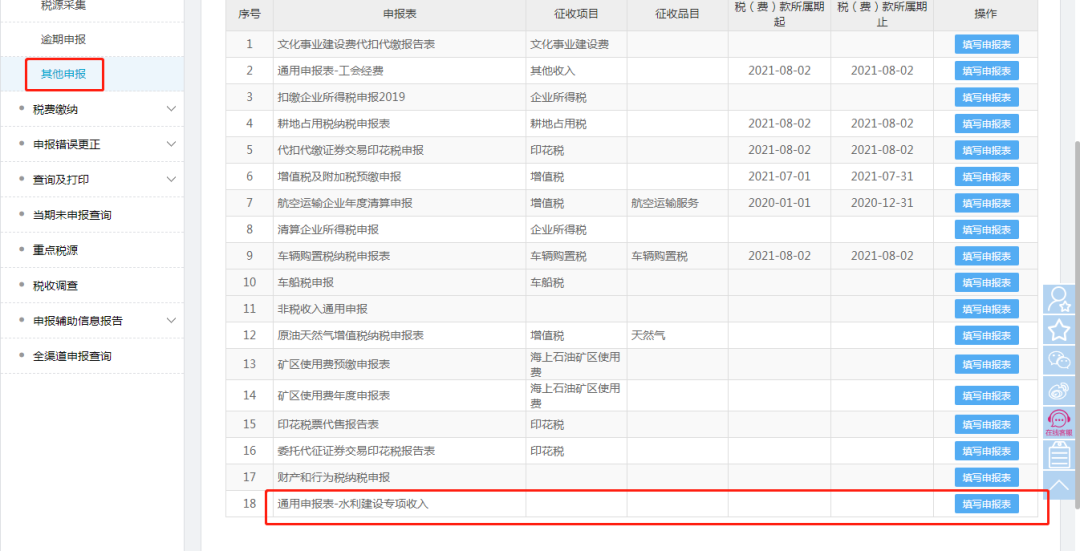Image resolution: width=1080 pixels, height=551 pixels.
Task: Expand the 申报错误更正 menu chevron
Action: [172, 144]
